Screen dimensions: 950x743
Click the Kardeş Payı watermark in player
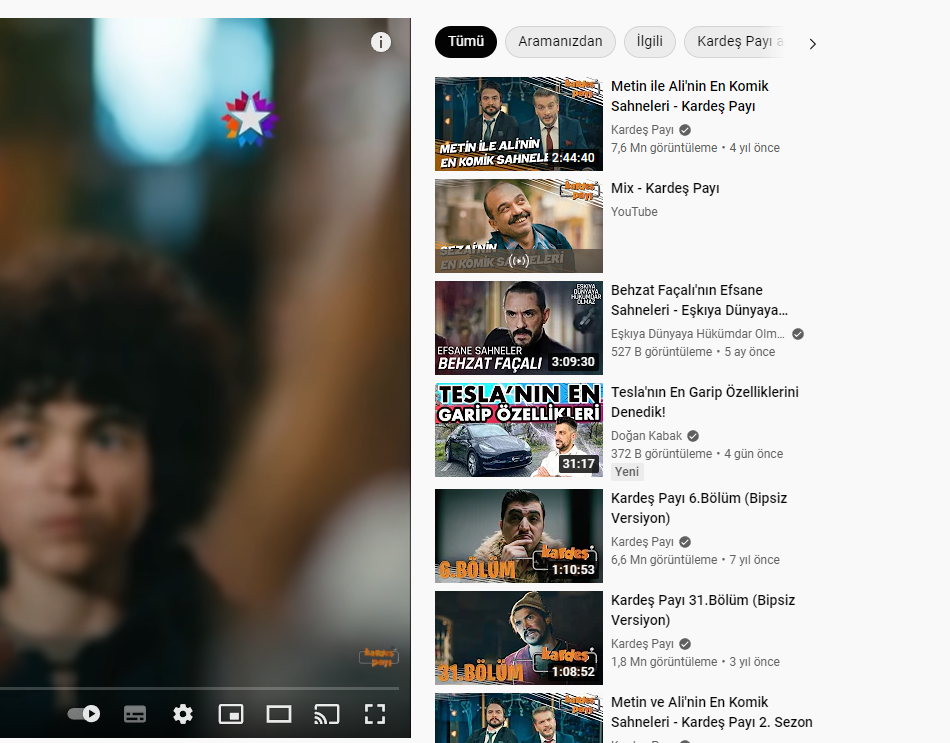click(379, 657)
